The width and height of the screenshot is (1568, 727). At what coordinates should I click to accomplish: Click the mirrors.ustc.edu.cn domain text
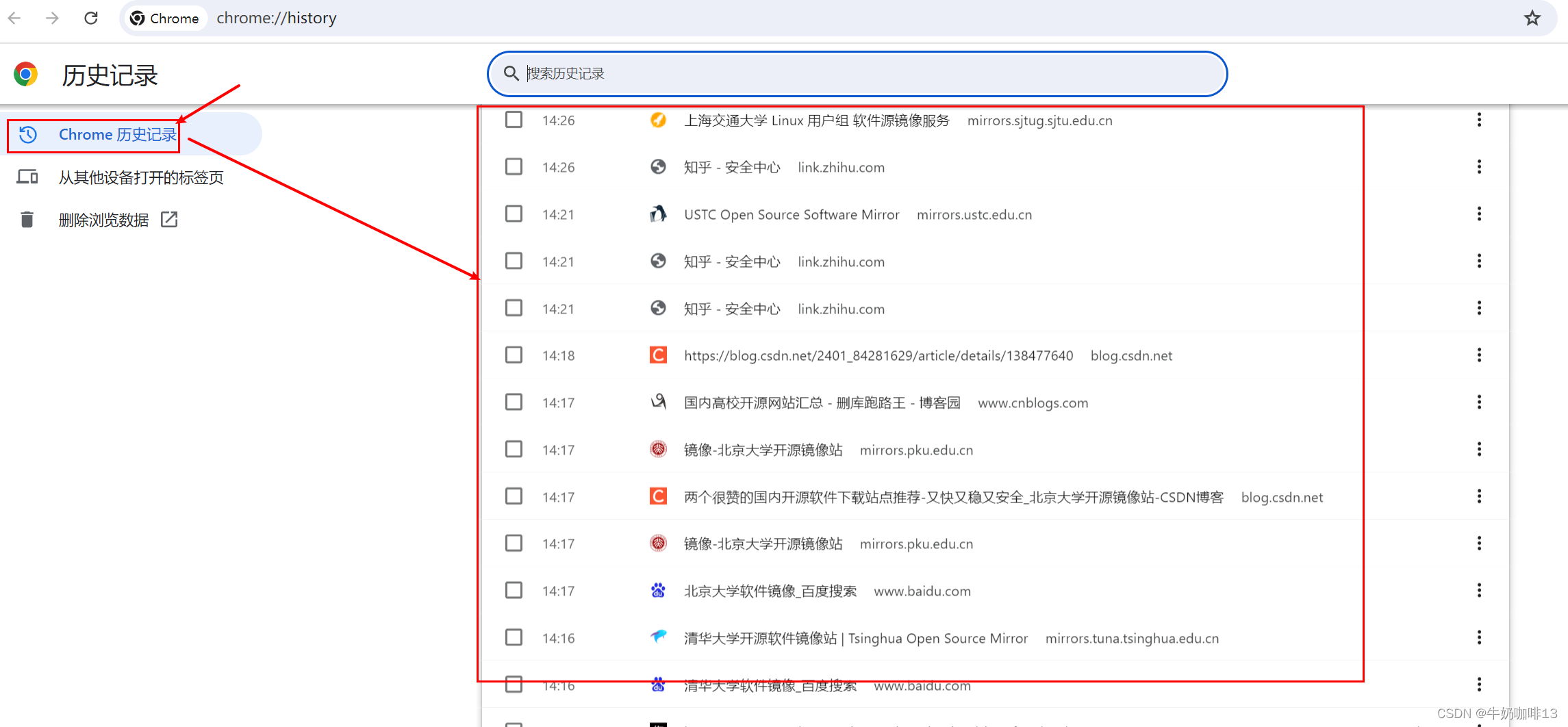(974, 215)
